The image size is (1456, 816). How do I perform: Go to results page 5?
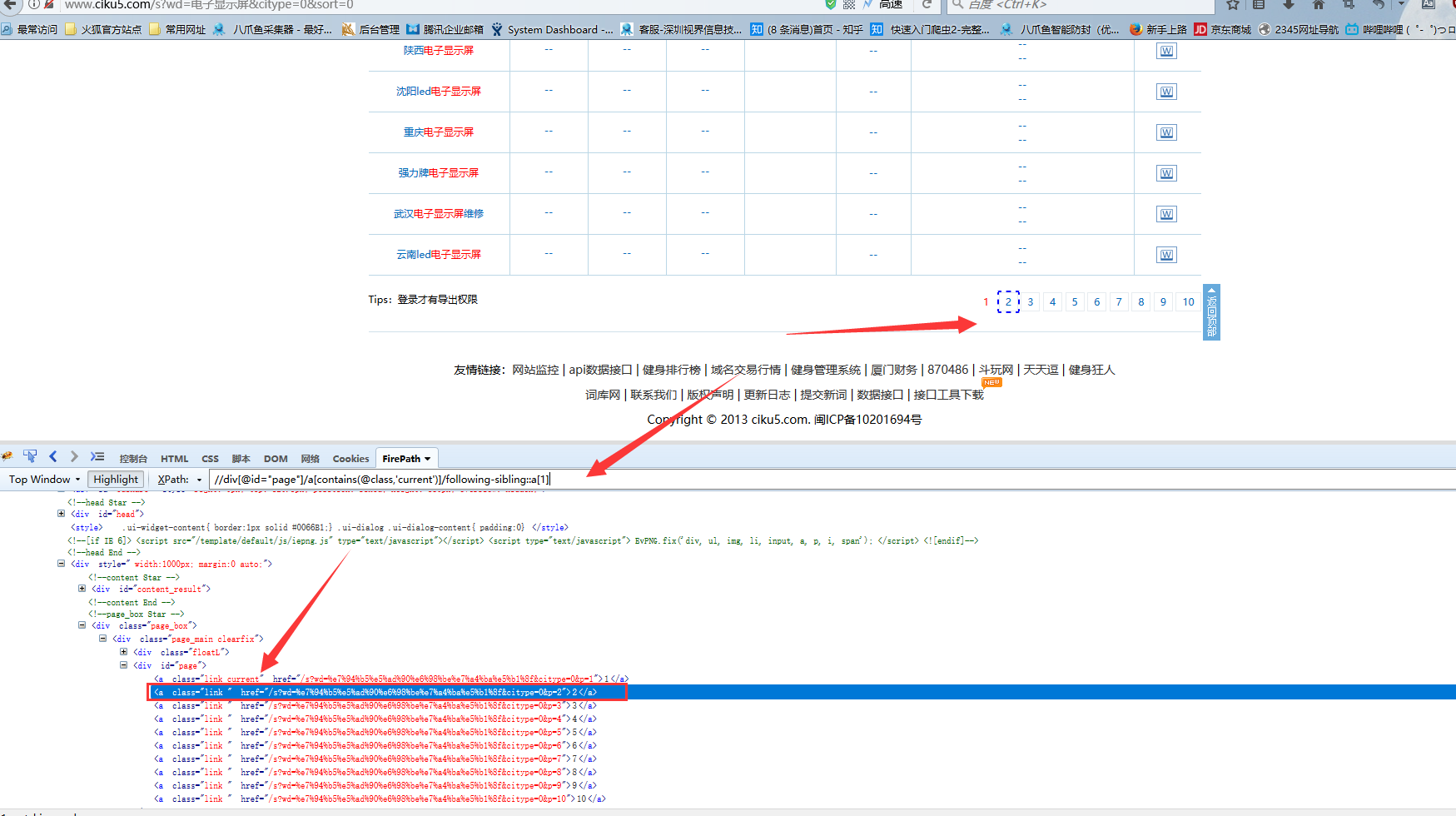1075,302
